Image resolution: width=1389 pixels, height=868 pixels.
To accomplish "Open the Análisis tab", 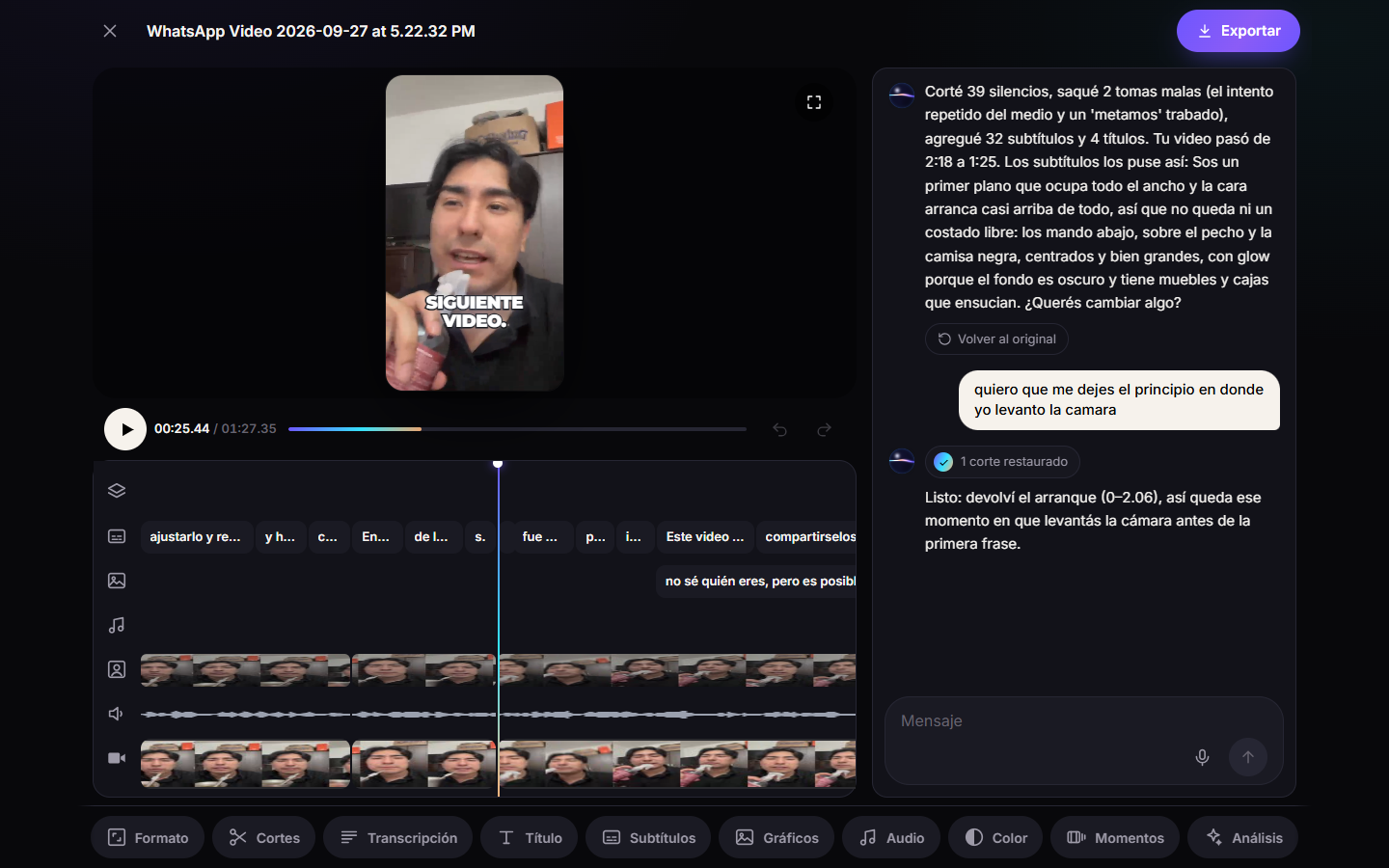I will (x=1243, y=838).
